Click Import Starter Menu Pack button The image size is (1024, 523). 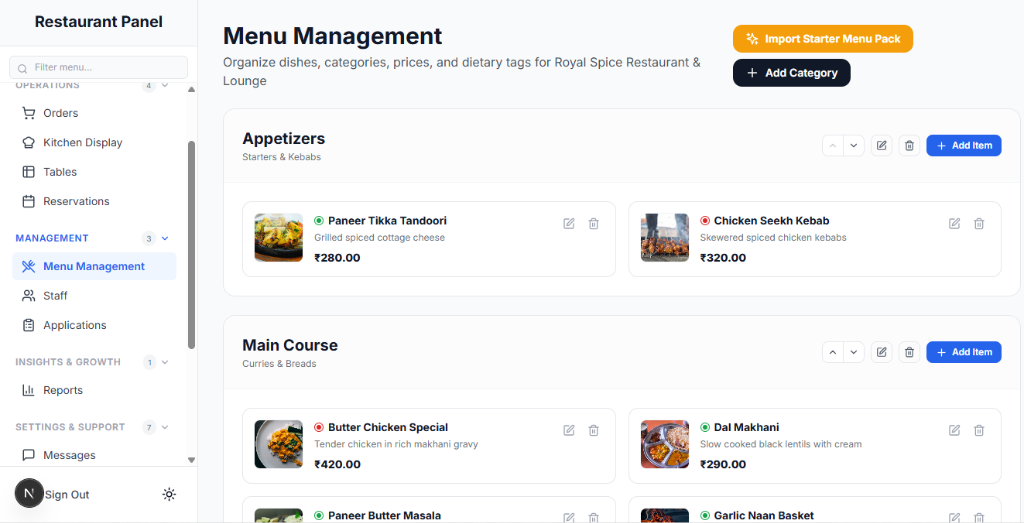[x=823, y=39]
